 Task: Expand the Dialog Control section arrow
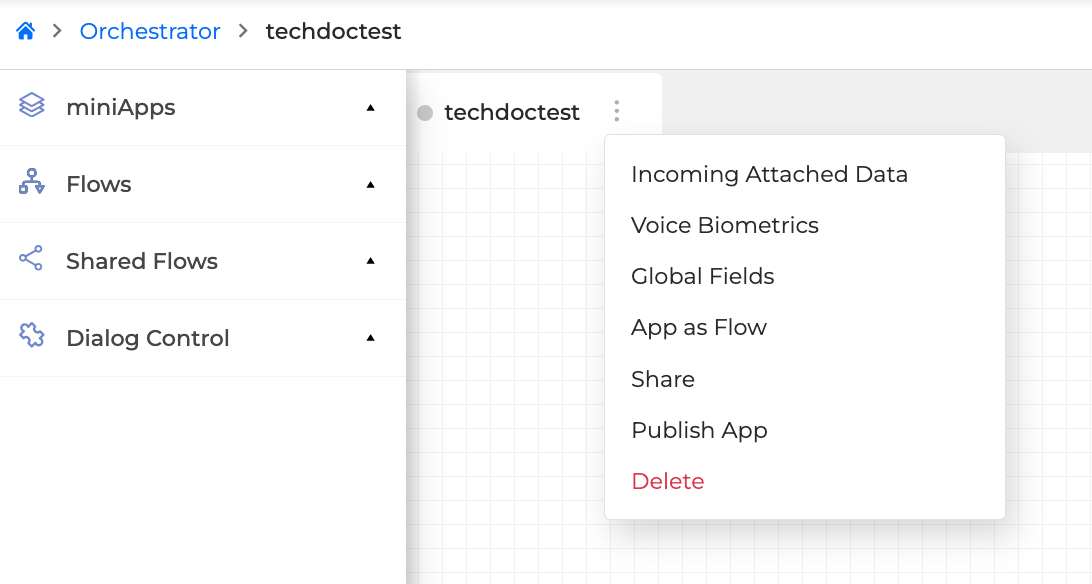point(371,338)
